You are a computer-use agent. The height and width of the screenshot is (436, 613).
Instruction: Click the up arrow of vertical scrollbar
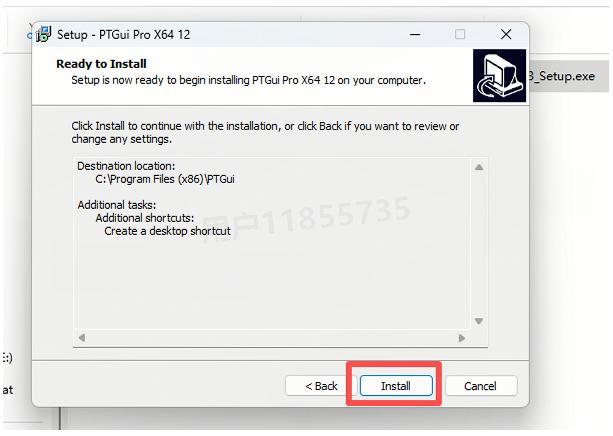point(479,167)
